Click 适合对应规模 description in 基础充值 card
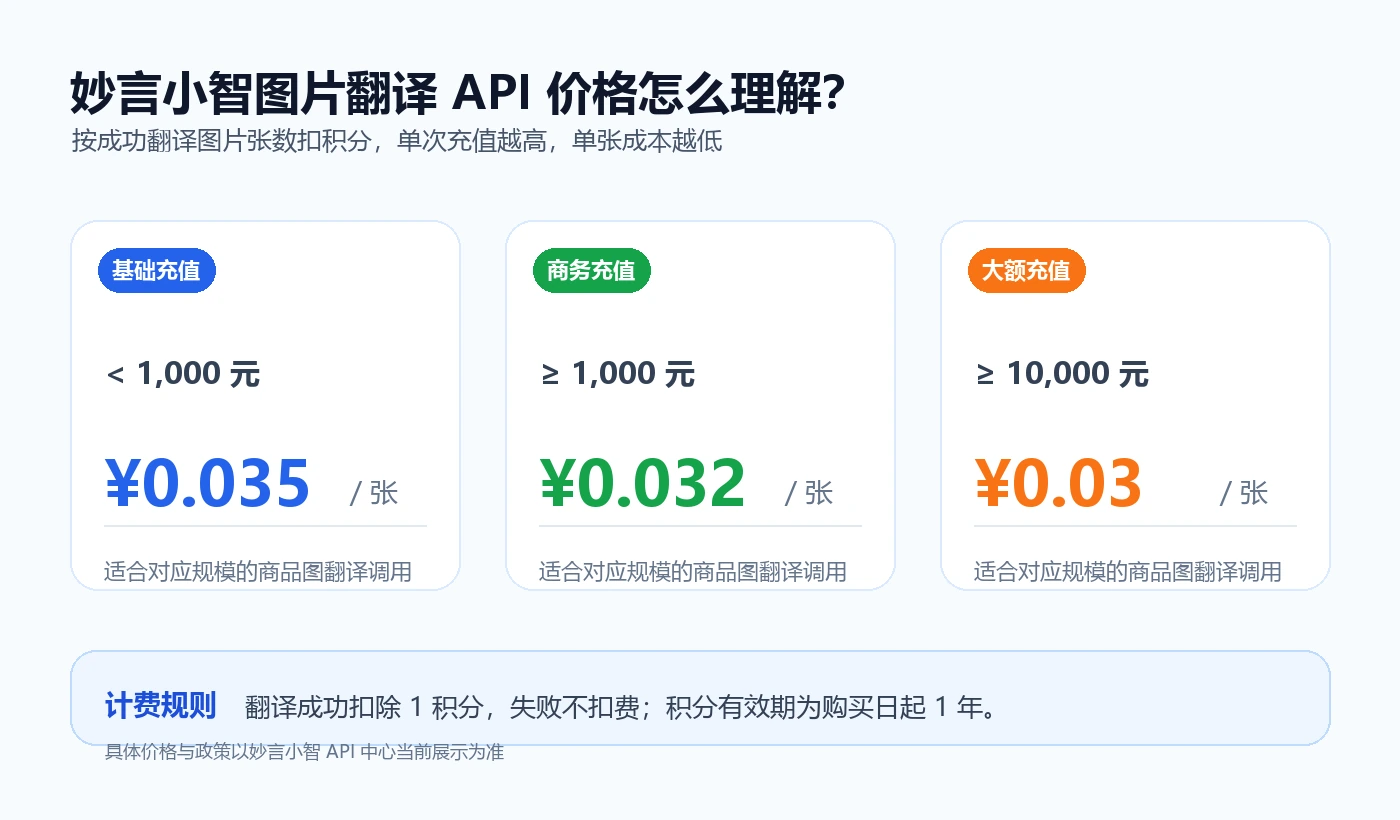Viewport: 1400px width, 820px height. click(258, 572)
